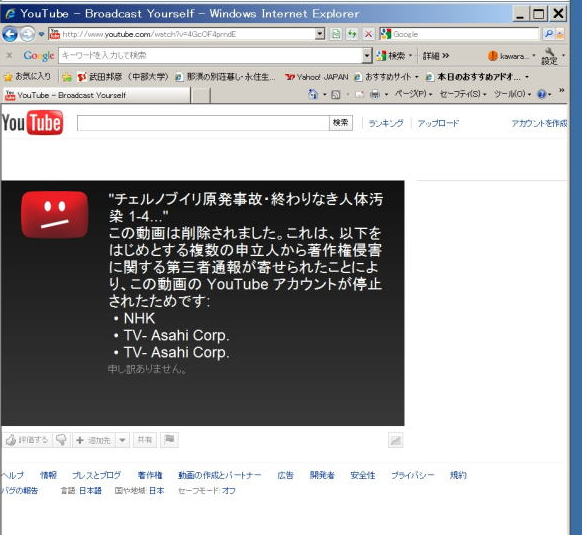Click the Print printer icon
587x536 pixels.
[x=375, y=94]
